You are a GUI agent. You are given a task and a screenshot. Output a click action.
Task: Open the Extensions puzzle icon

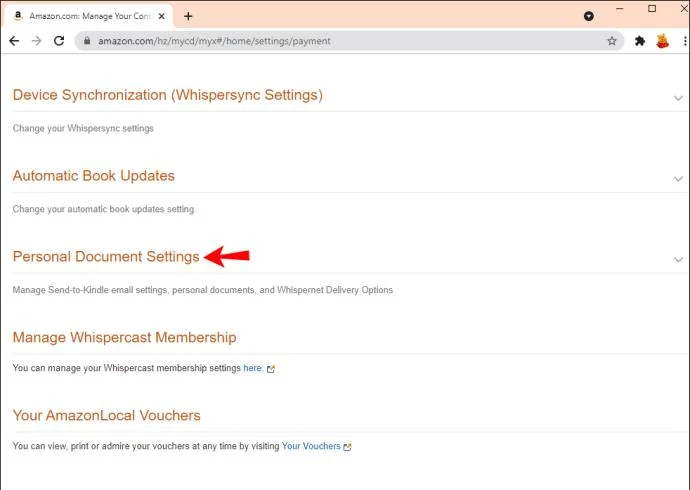(640, 41)
